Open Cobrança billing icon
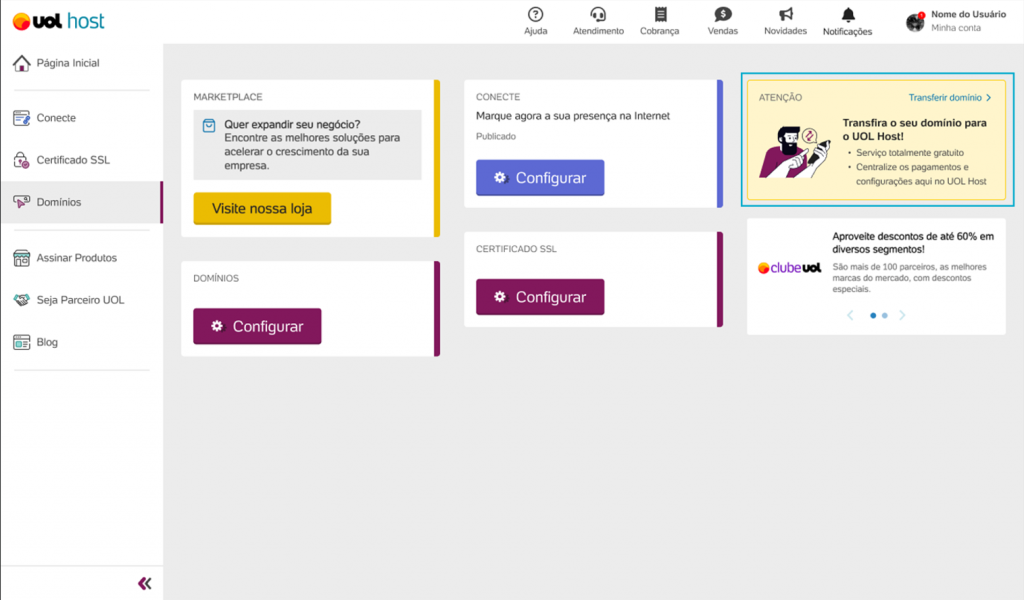Viewport: 1024px width, 600px height. (x=660, y=15)
